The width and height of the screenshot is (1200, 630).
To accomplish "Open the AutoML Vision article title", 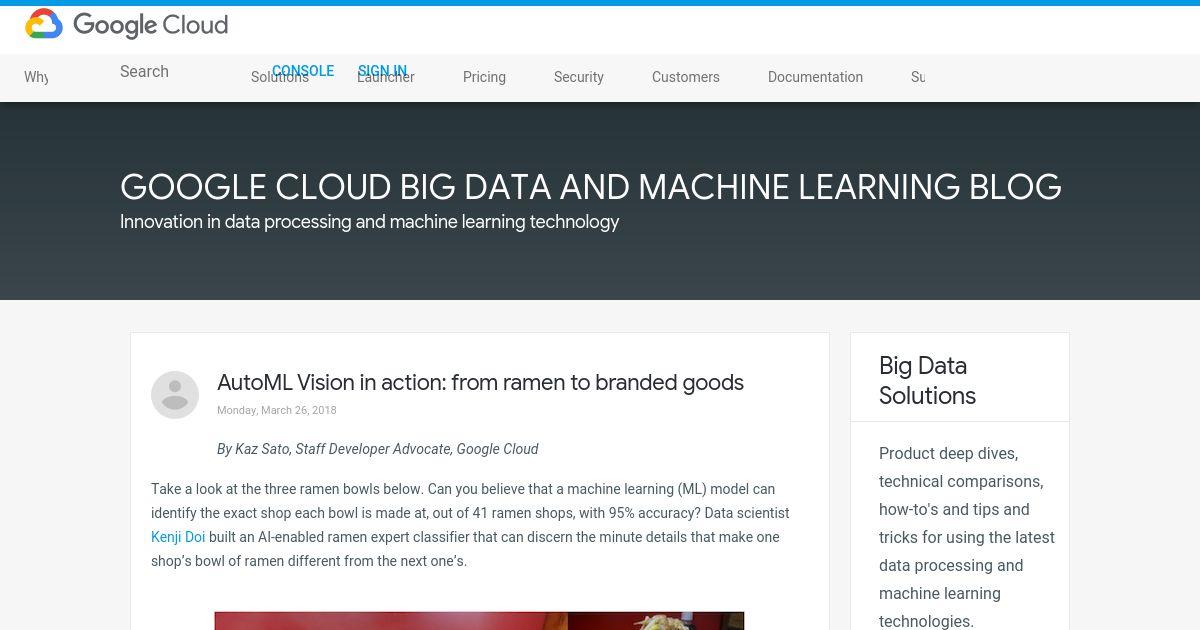I will tap(480, 382).
